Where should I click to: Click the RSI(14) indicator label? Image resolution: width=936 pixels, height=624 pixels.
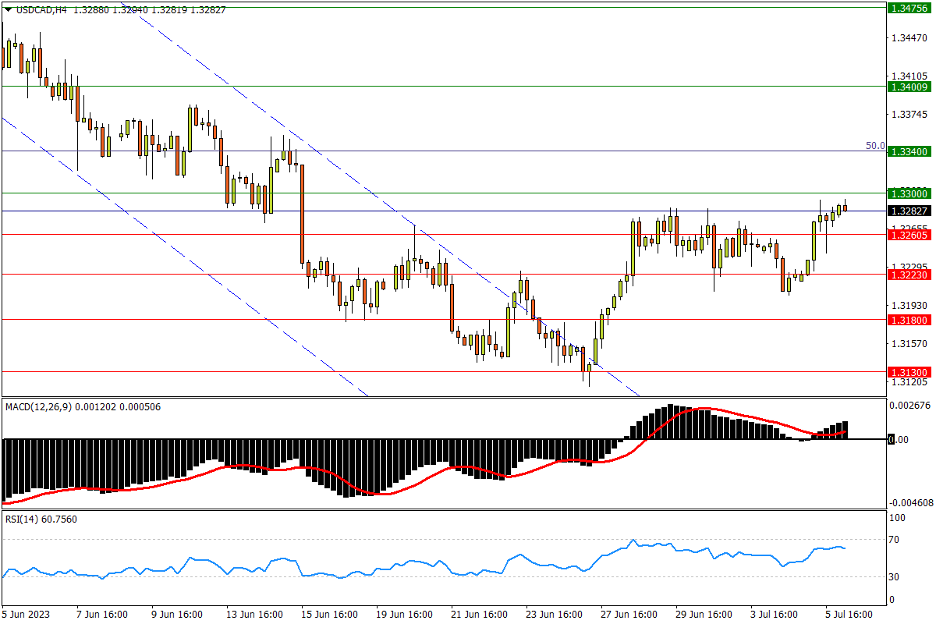tap(24, 519)
